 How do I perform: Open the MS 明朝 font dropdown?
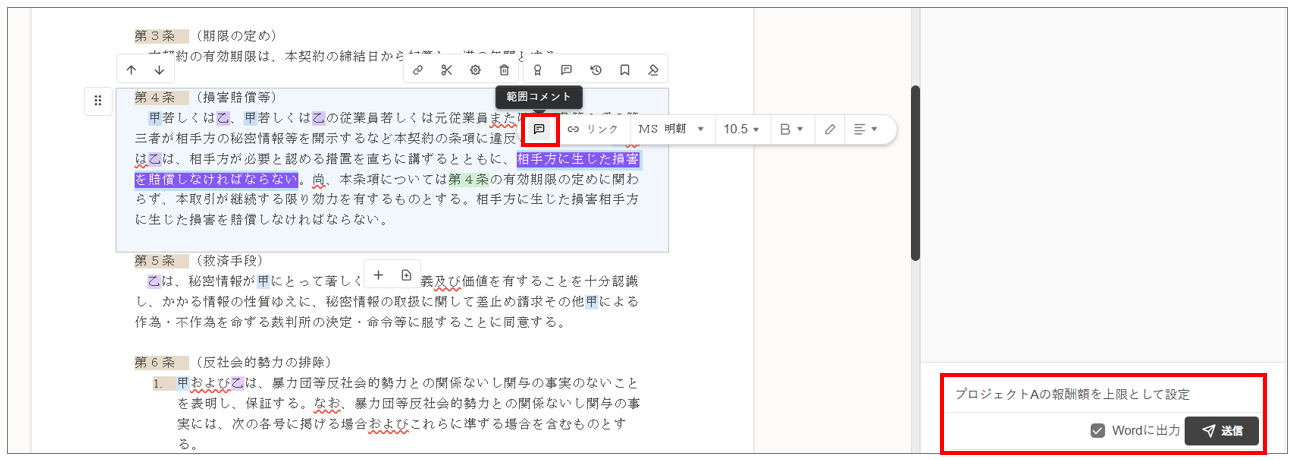point(671,129)
